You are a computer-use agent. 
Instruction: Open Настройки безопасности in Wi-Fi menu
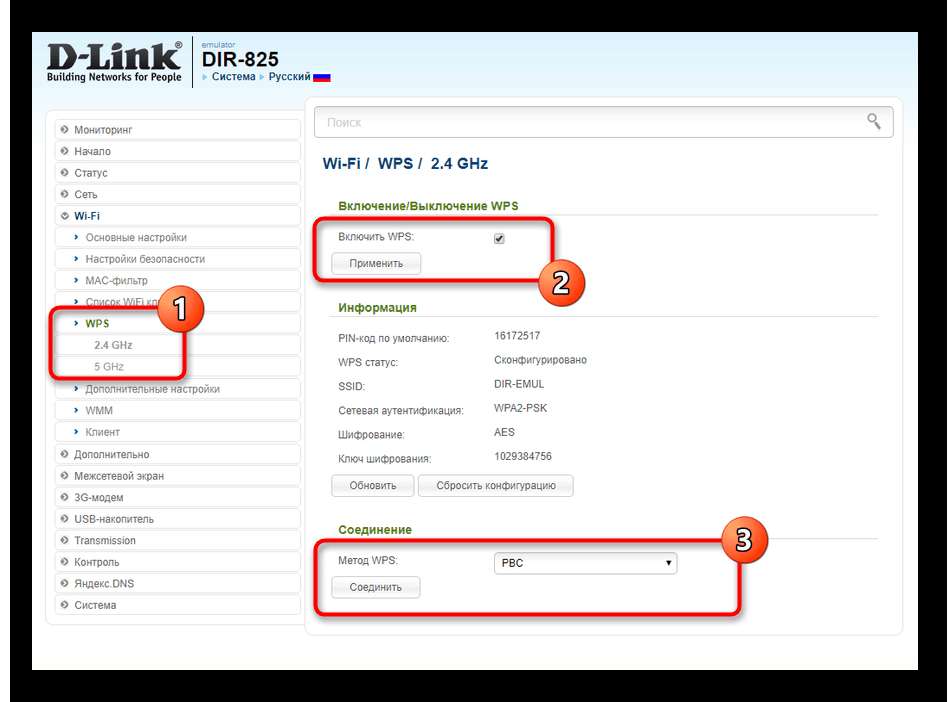[145, 259]
